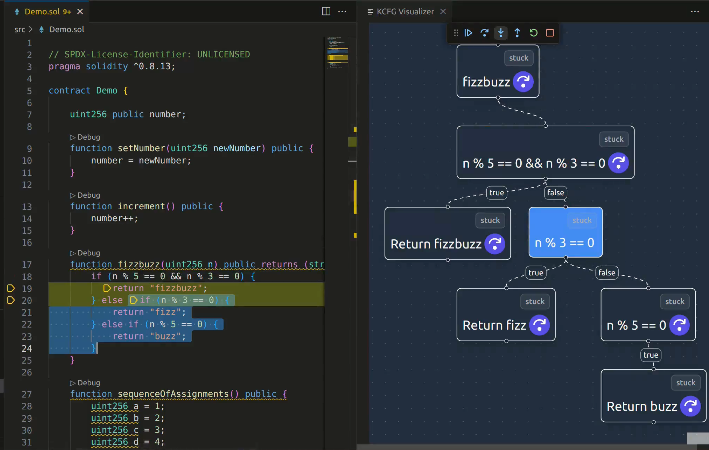Click the true label below n % 5 == 0
The width and height of the screenshot is (709, 450).
(x=651, y=355)
